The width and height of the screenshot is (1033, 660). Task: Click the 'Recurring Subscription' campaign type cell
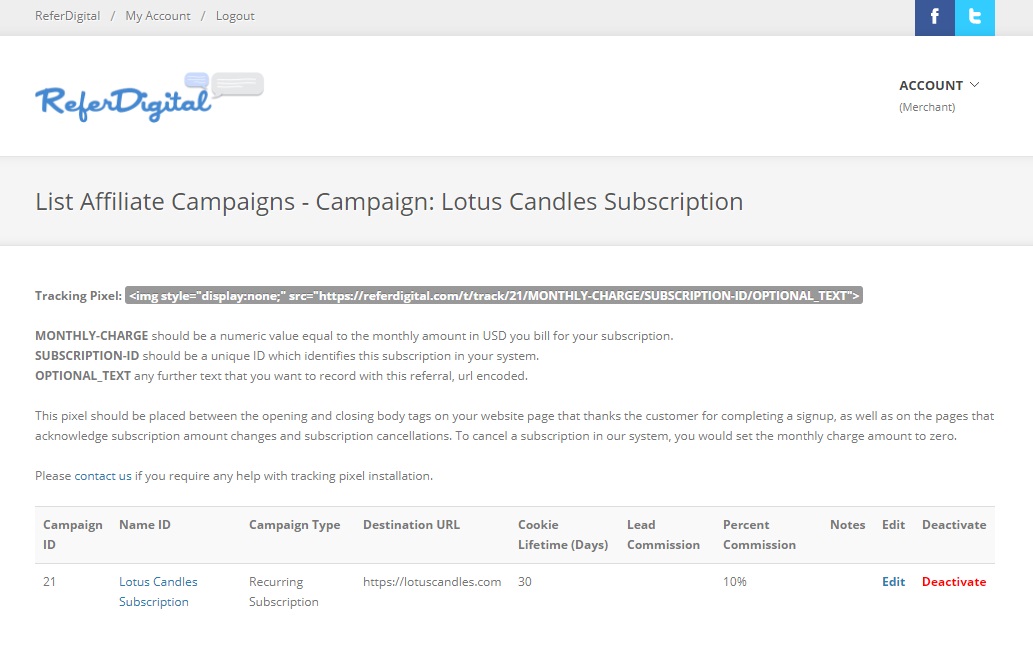click(x=284, y=591)
